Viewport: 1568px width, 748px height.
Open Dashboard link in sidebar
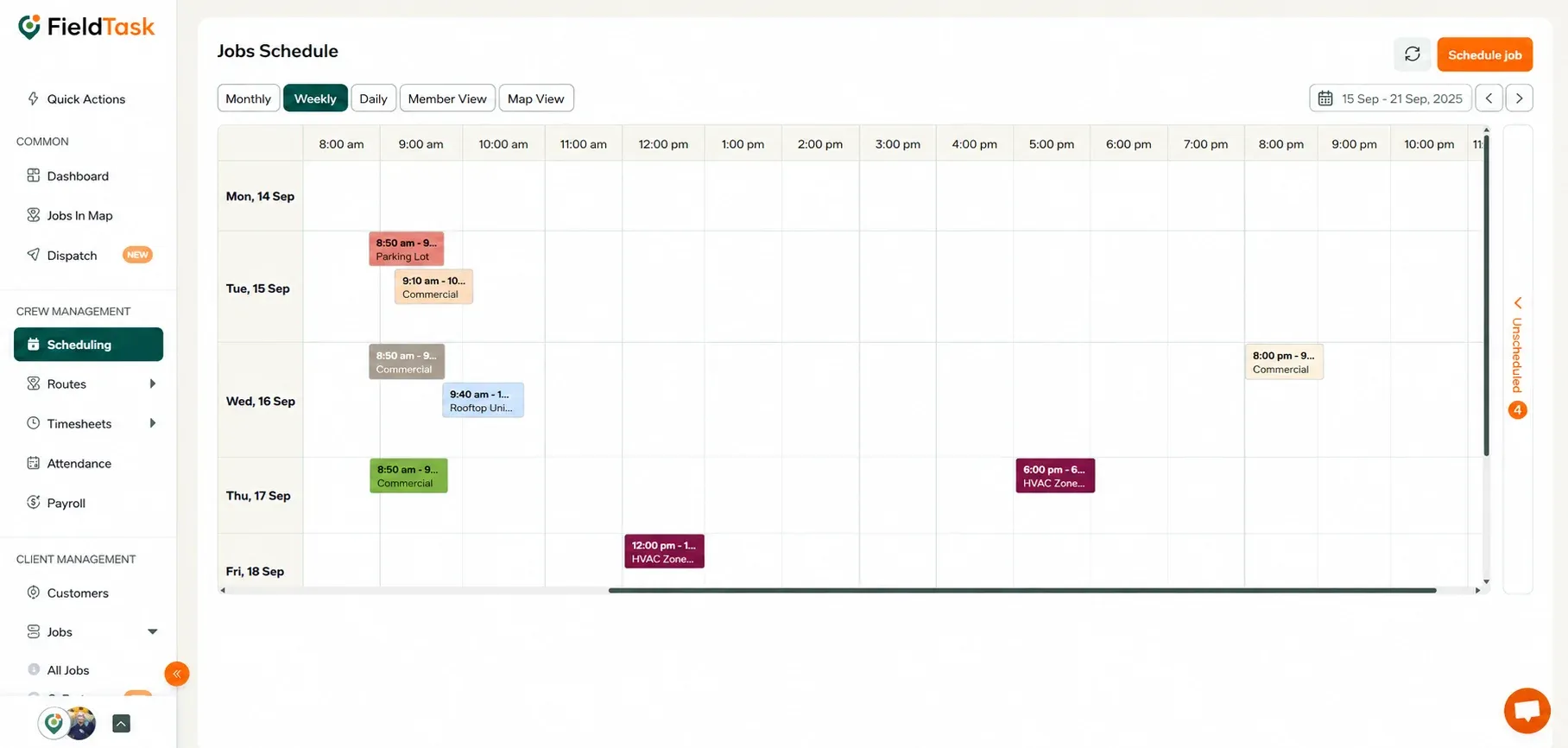tap(78, 175)
